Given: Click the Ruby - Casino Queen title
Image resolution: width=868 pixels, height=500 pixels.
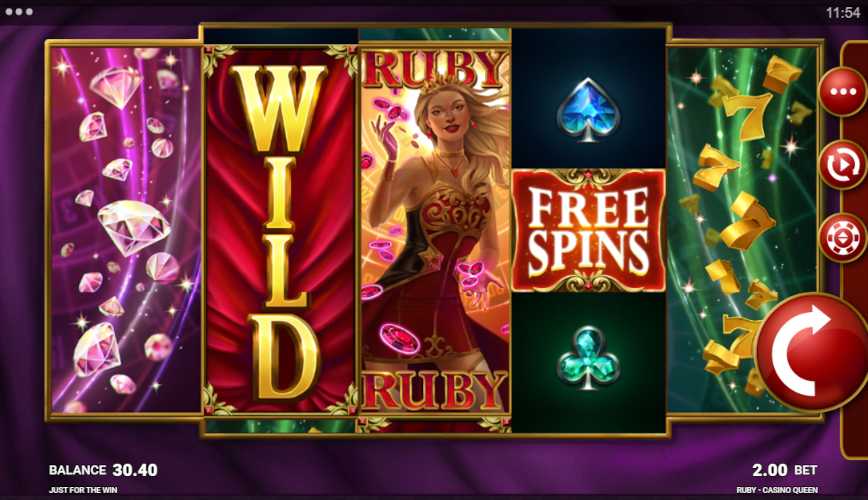Looking at the screenshot, I should tap(777, 490).
